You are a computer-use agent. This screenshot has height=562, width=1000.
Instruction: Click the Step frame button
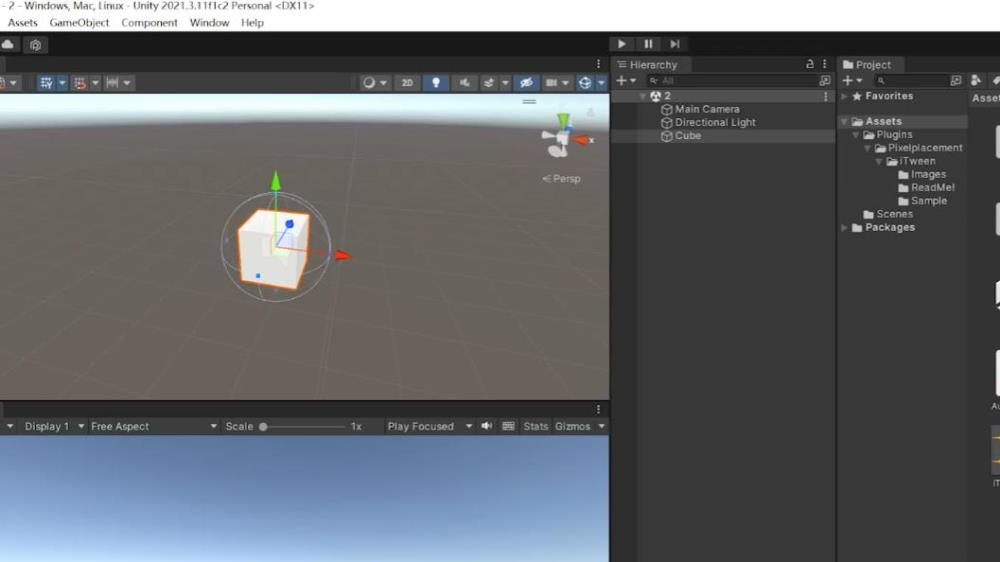[675, 44]
